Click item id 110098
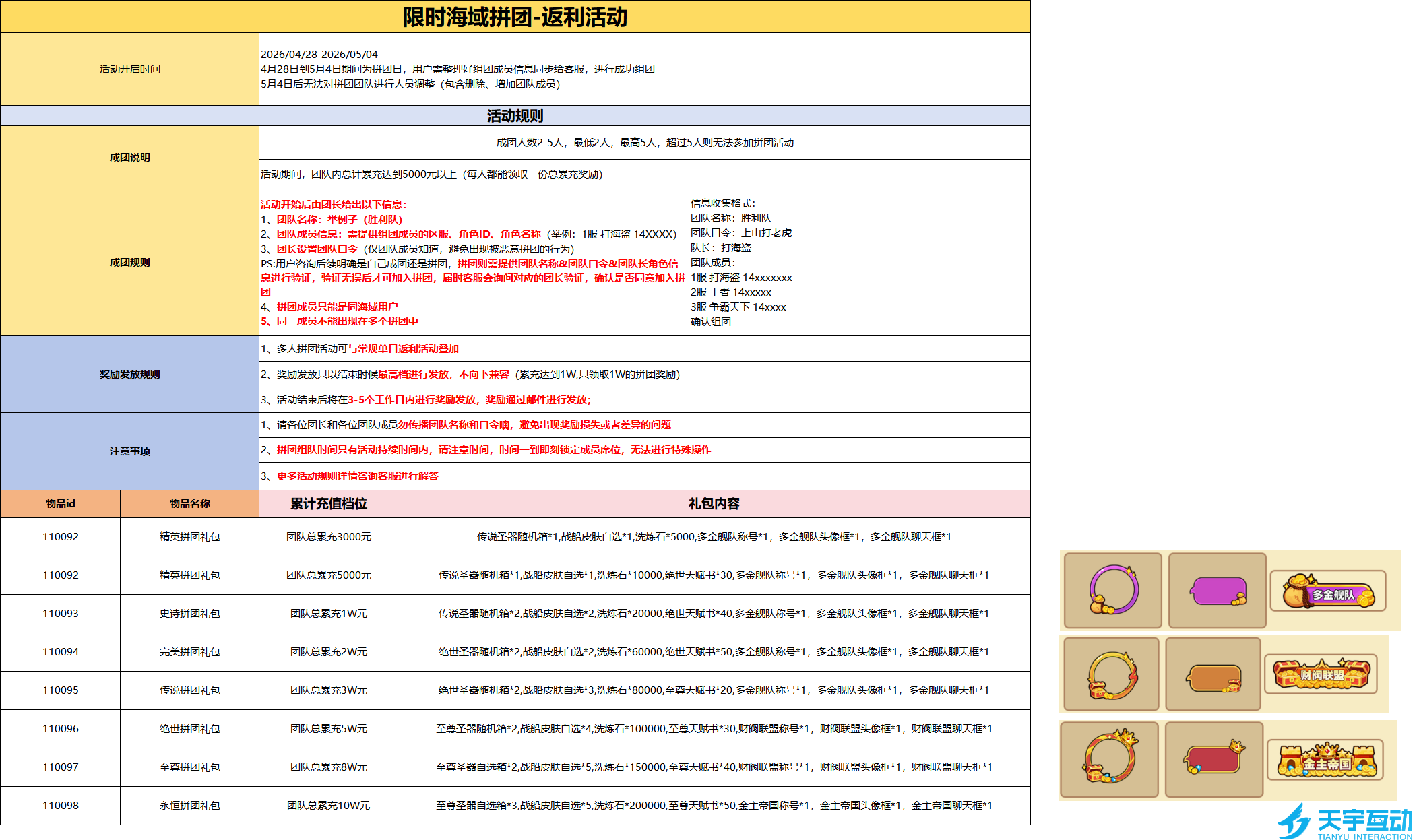The image size is (1419, 840). [x=61, y=806]
